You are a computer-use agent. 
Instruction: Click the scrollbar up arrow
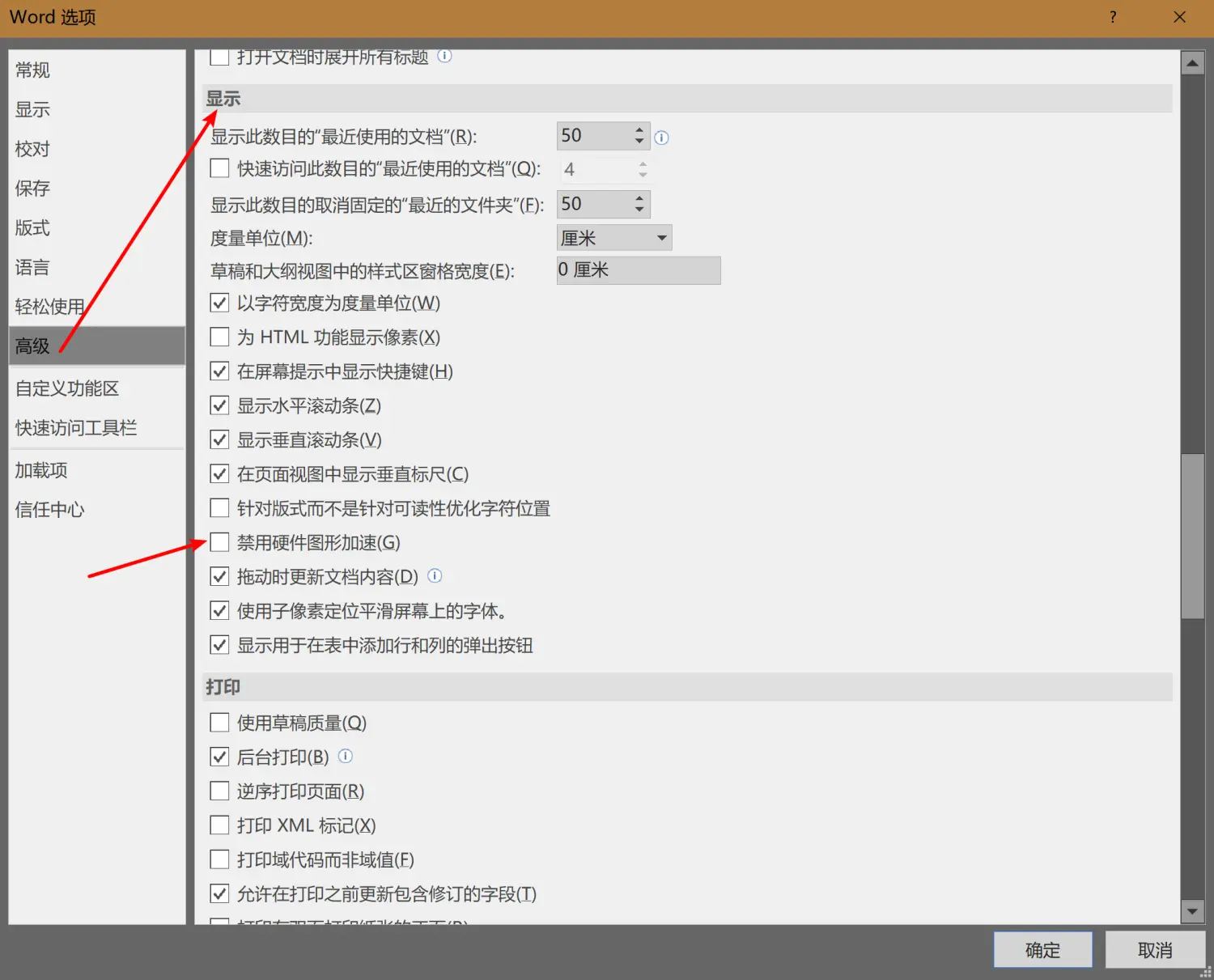click(1192, 62)
